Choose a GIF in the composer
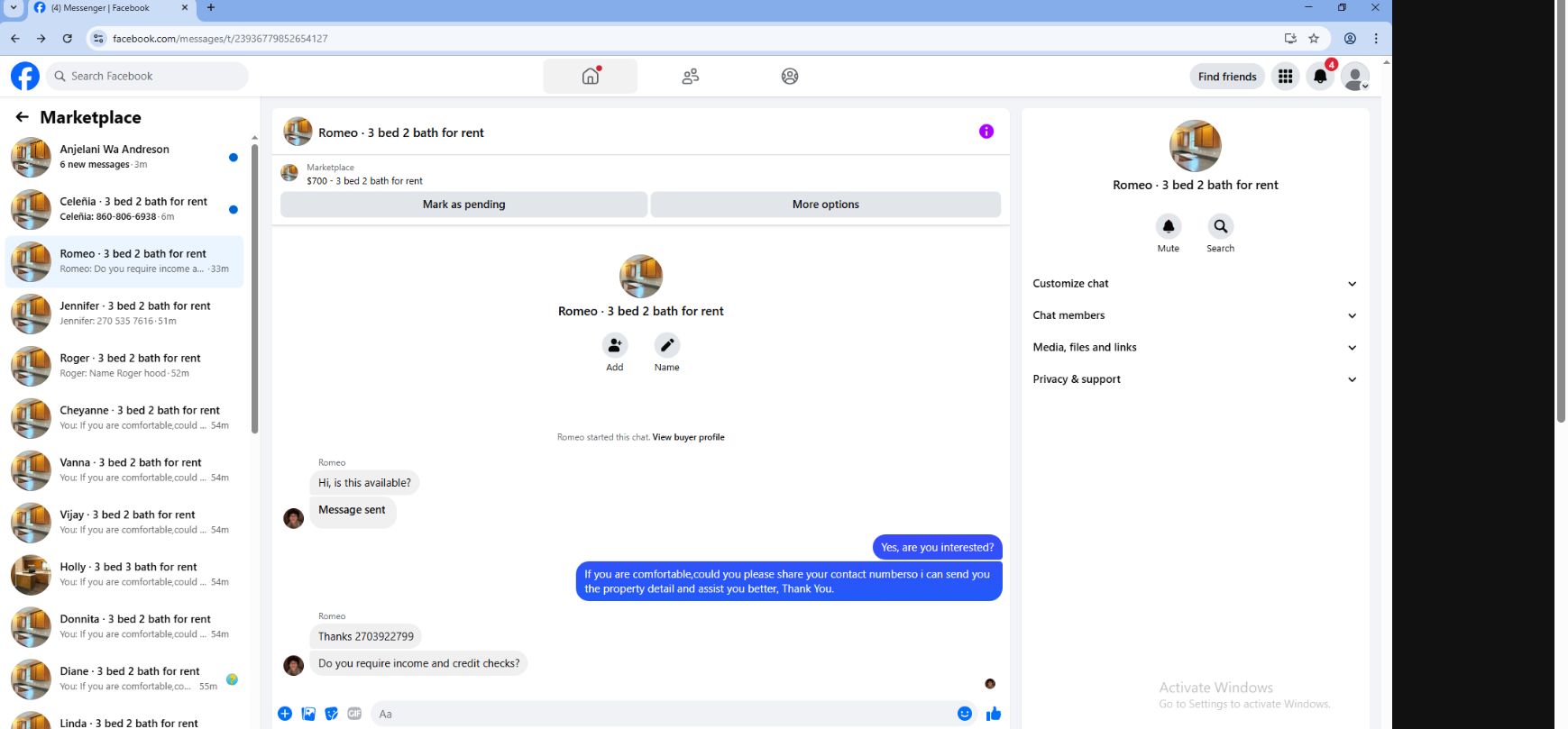The height and width of the screenshot is (729, 1568). click(x=355, y=714)
